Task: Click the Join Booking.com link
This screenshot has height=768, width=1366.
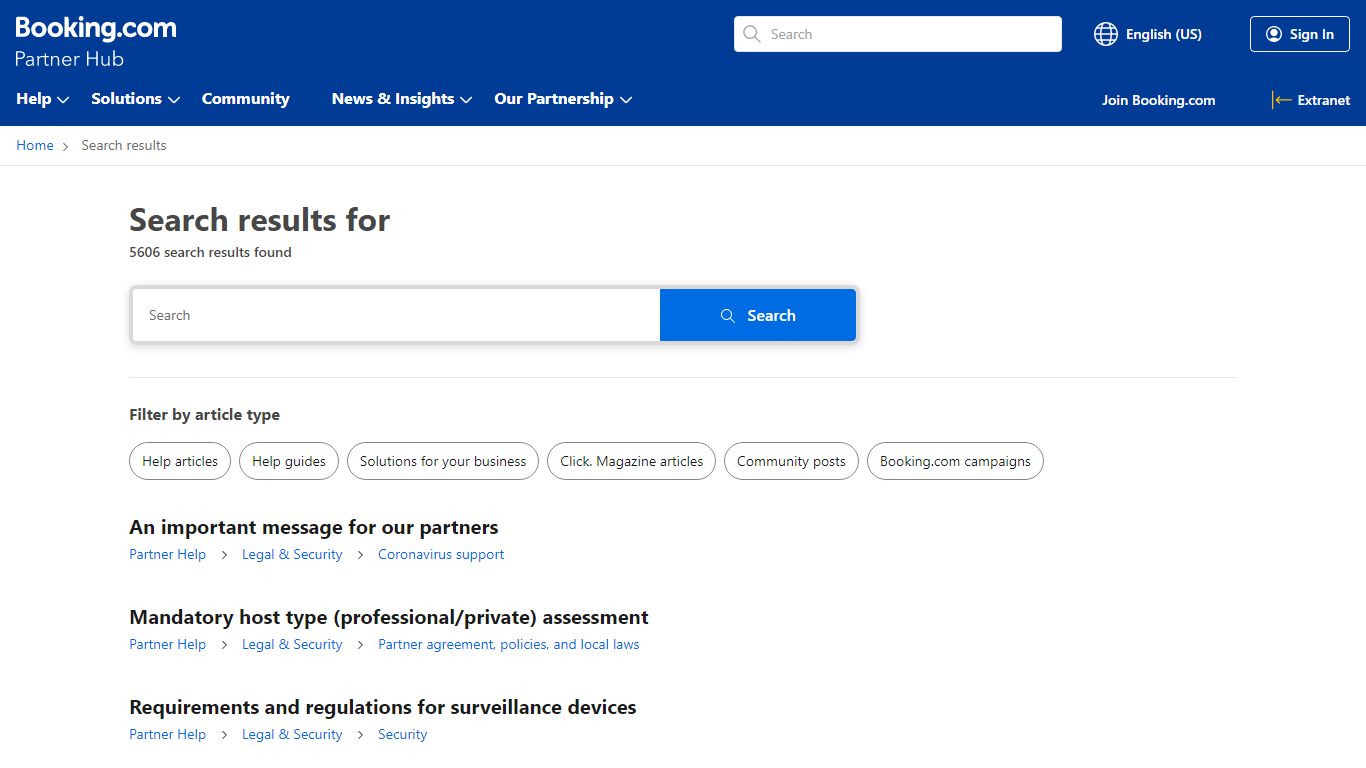Action: point(1159,100)
